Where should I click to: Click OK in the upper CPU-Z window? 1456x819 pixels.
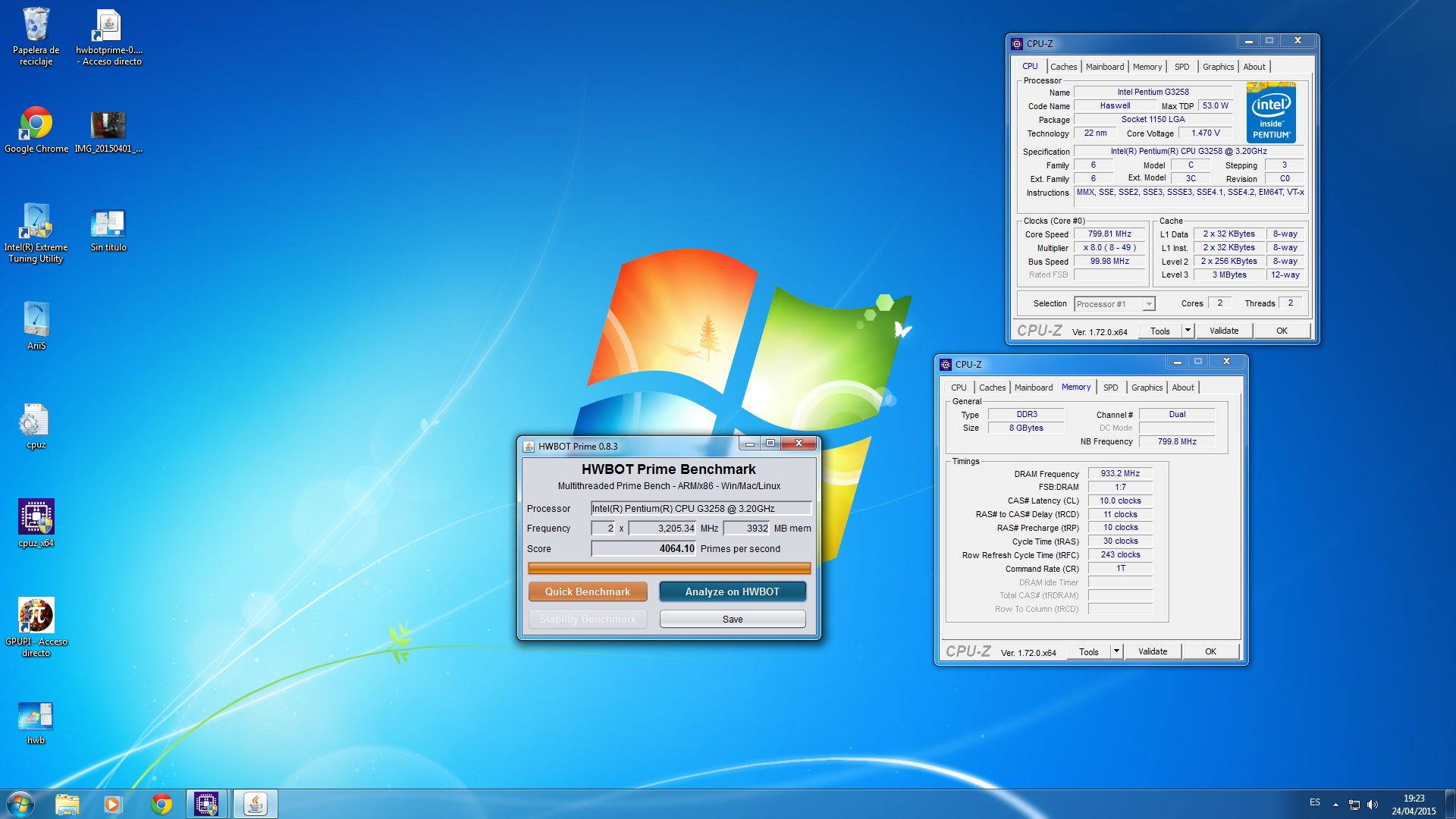tap(1282, 331)
